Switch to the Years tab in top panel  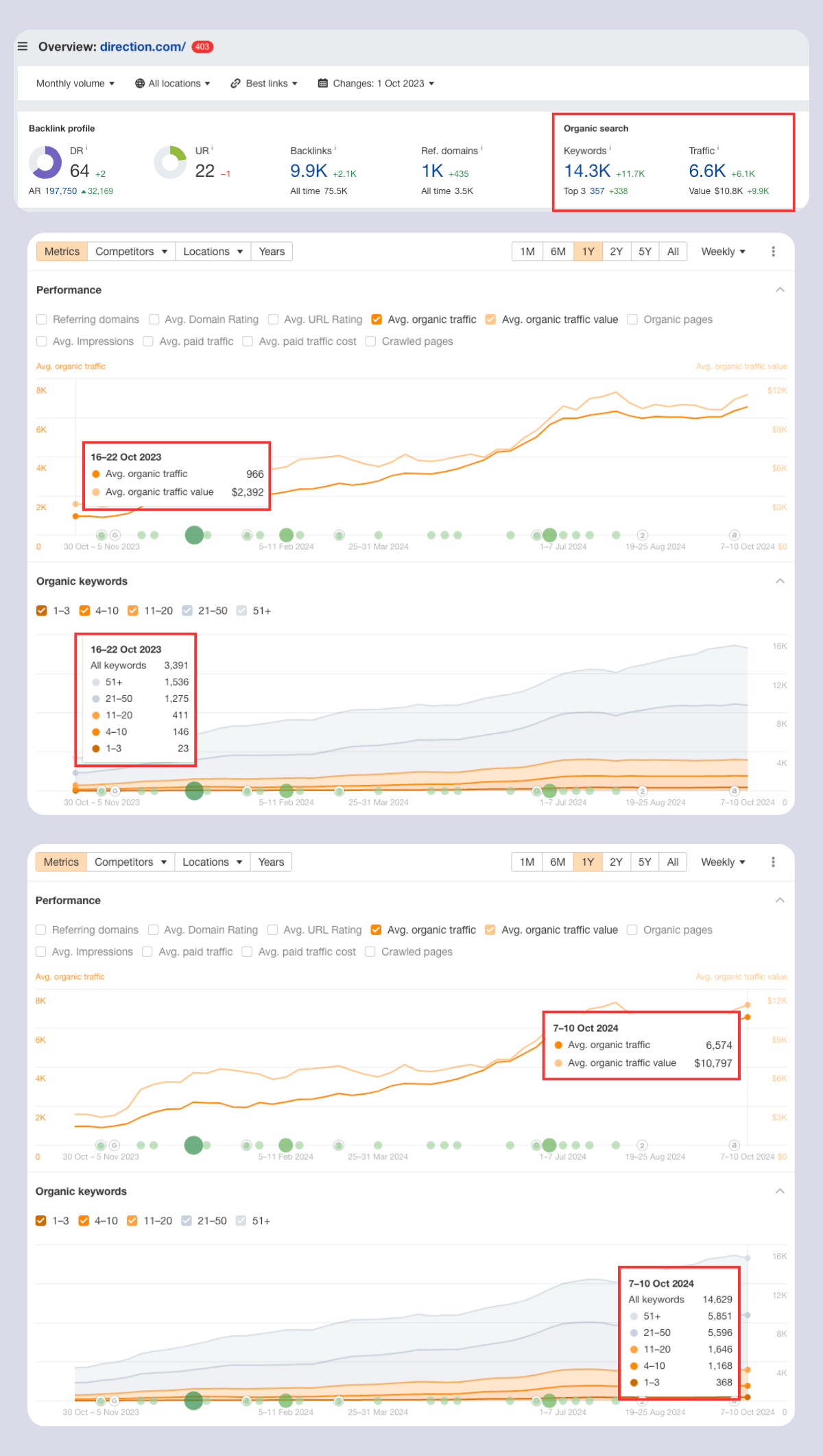pyautogui.click(x=272, y=252)
